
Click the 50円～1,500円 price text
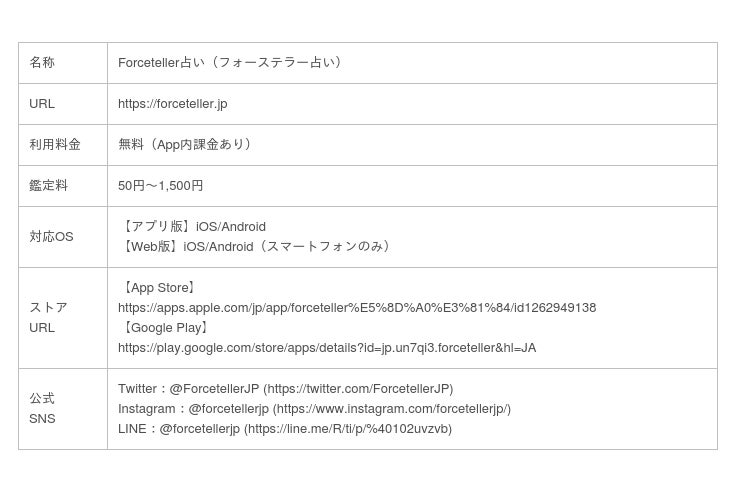(x=160, y=186)
